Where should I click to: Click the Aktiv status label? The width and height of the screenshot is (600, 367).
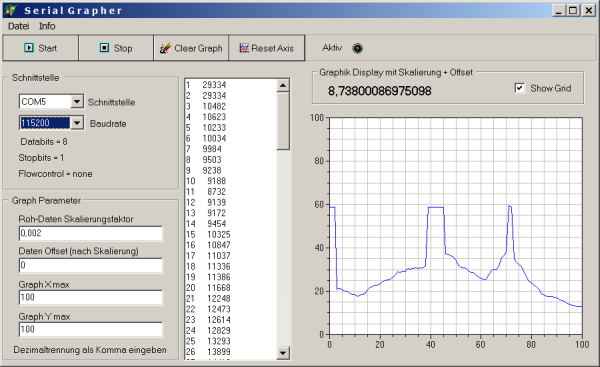tap(332, 48)
